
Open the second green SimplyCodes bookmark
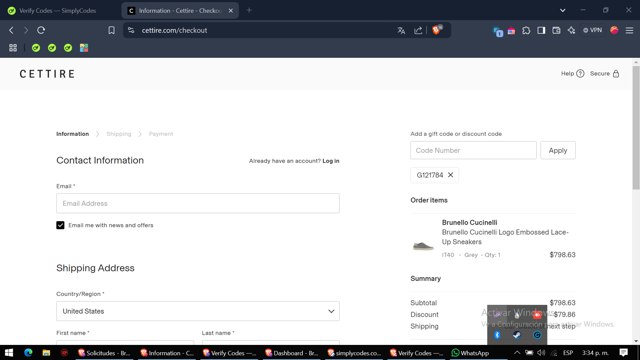click(x=52, y=48)
